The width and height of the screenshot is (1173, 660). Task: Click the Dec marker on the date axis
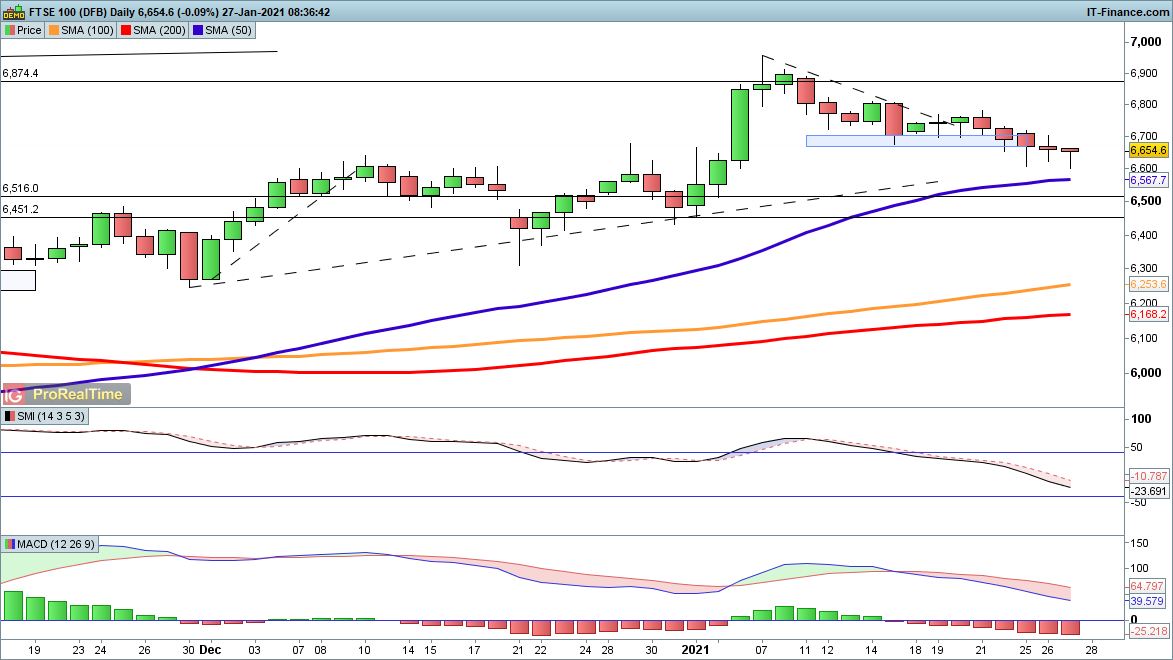(x=211, y=647)
